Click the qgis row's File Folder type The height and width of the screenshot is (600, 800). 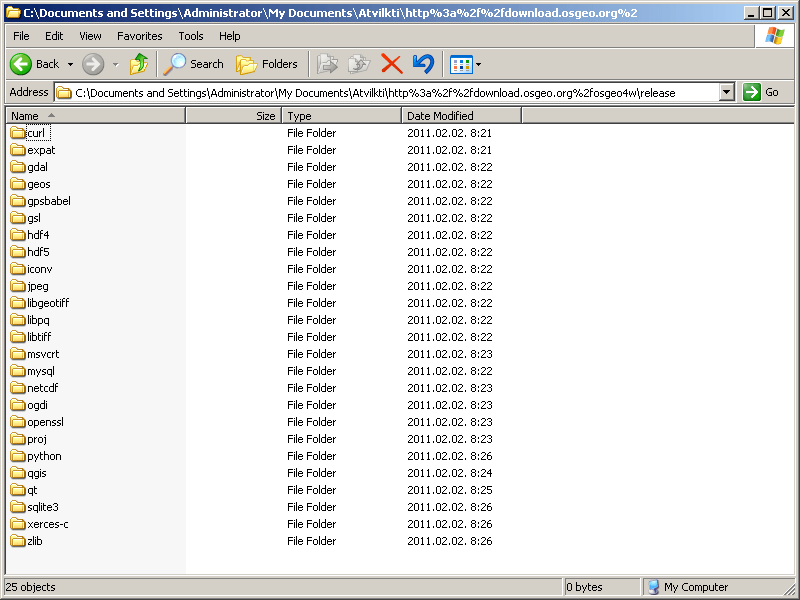[311, 473]
